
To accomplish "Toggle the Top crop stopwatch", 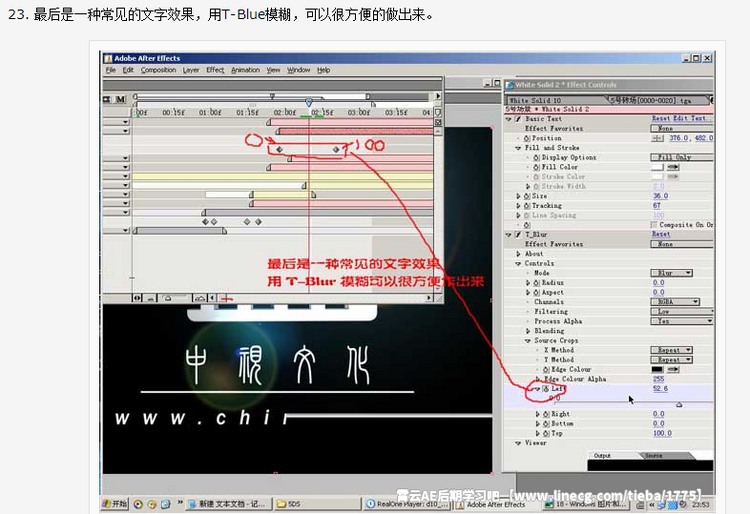I will coord(546,433).
